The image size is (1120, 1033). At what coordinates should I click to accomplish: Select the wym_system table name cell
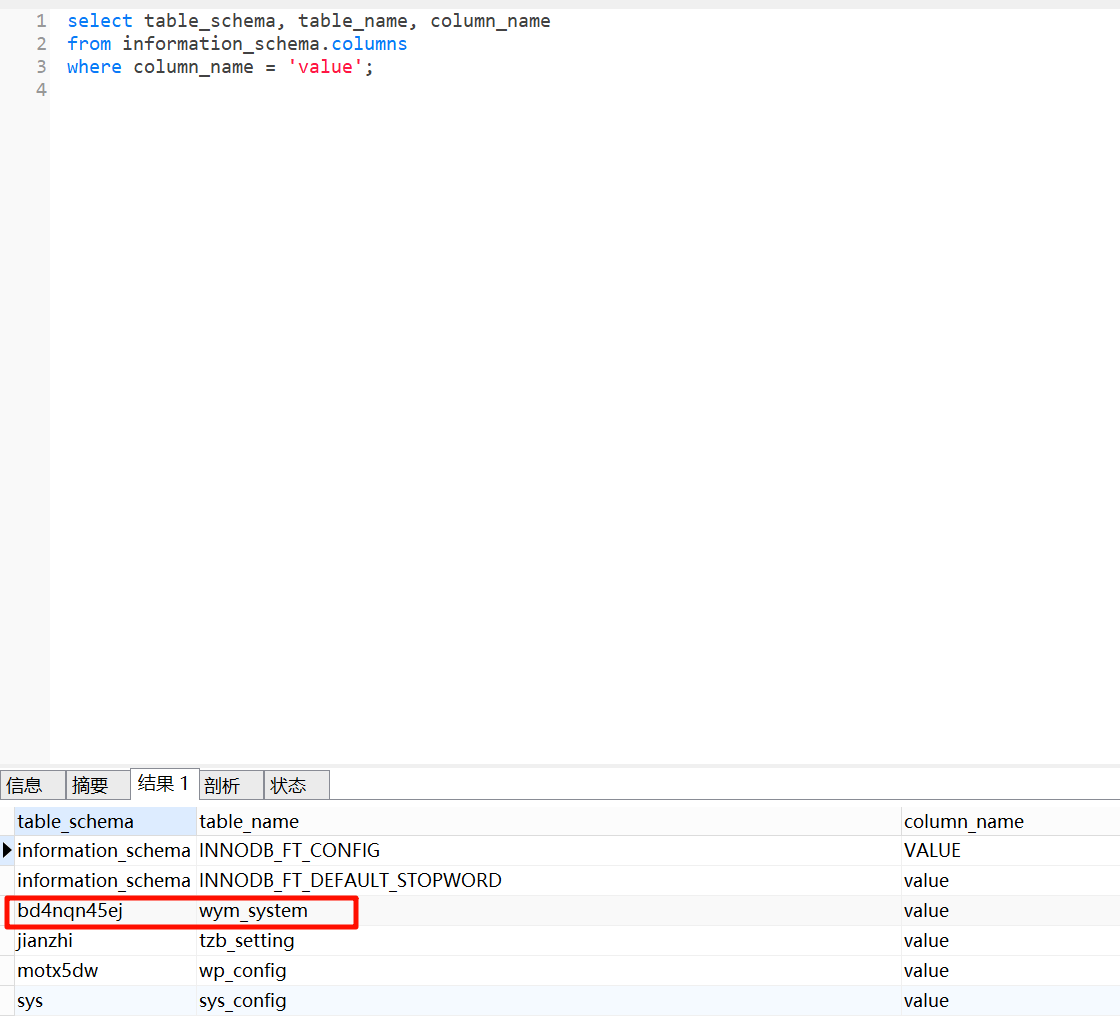pos(253,911)
